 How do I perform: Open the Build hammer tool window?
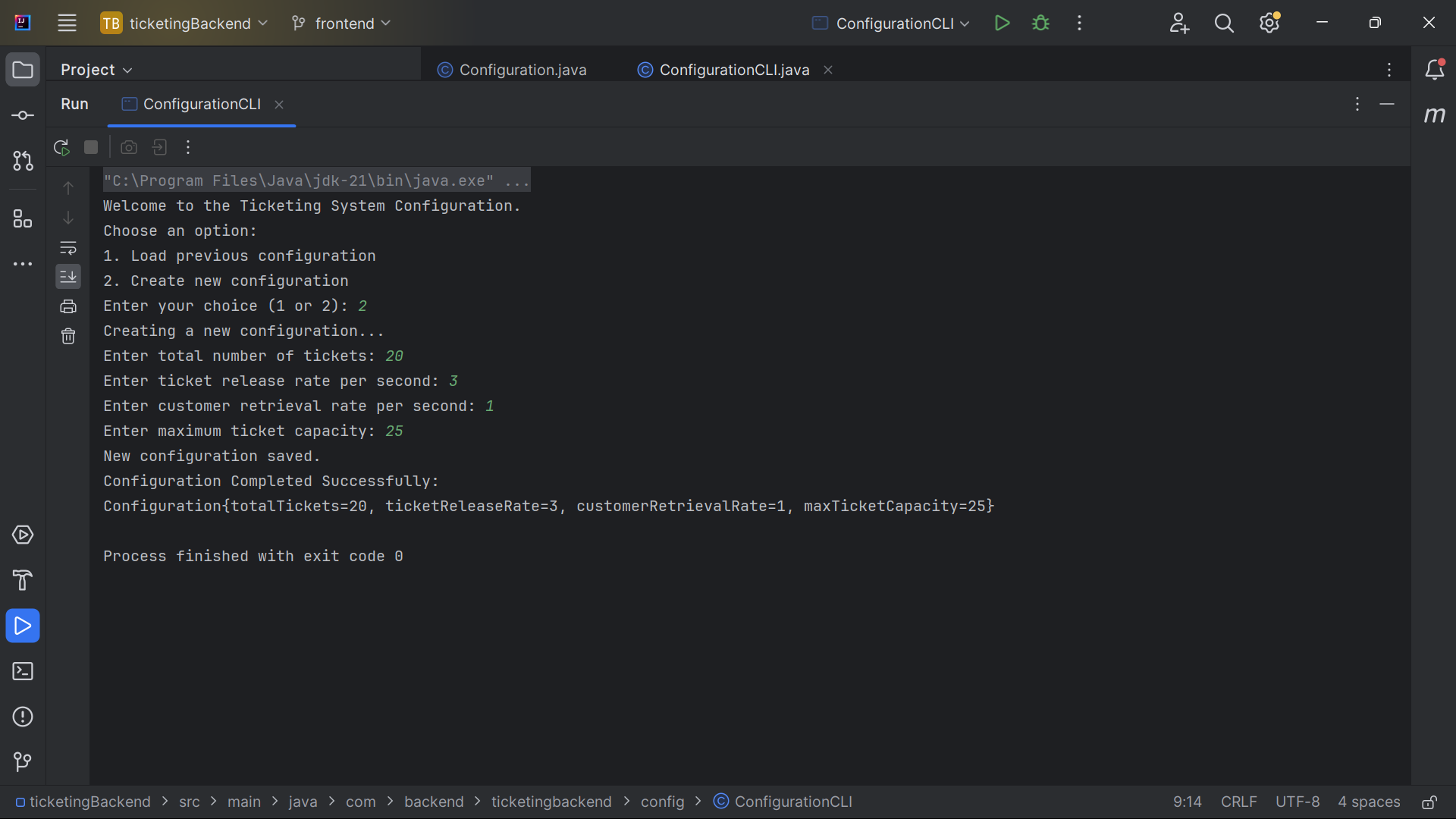click(23, 580)
